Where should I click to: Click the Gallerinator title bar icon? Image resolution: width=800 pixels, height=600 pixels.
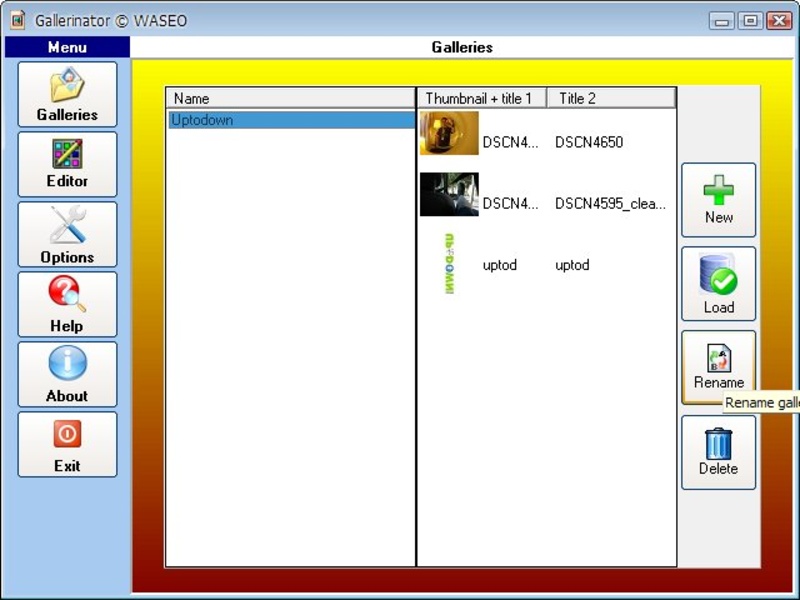[18, 20]
